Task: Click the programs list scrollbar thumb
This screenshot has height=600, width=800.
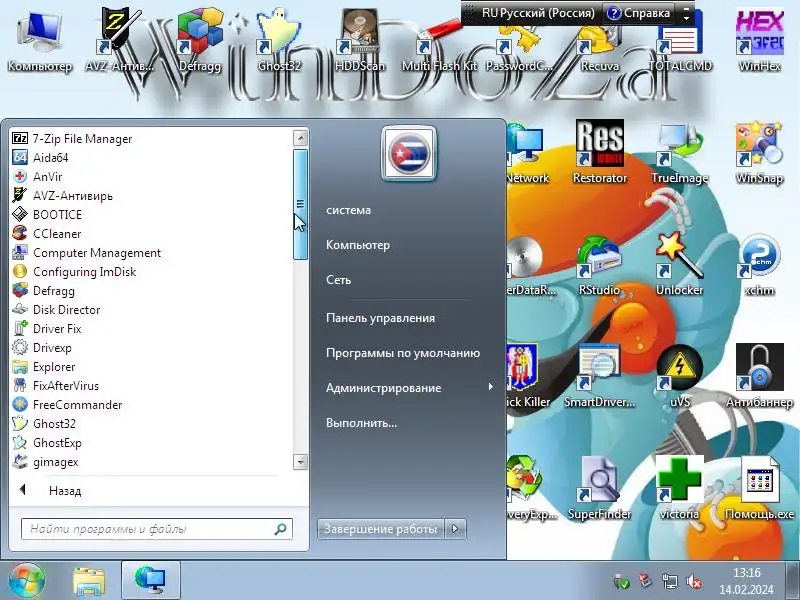Action: click(x=301, y=204)
